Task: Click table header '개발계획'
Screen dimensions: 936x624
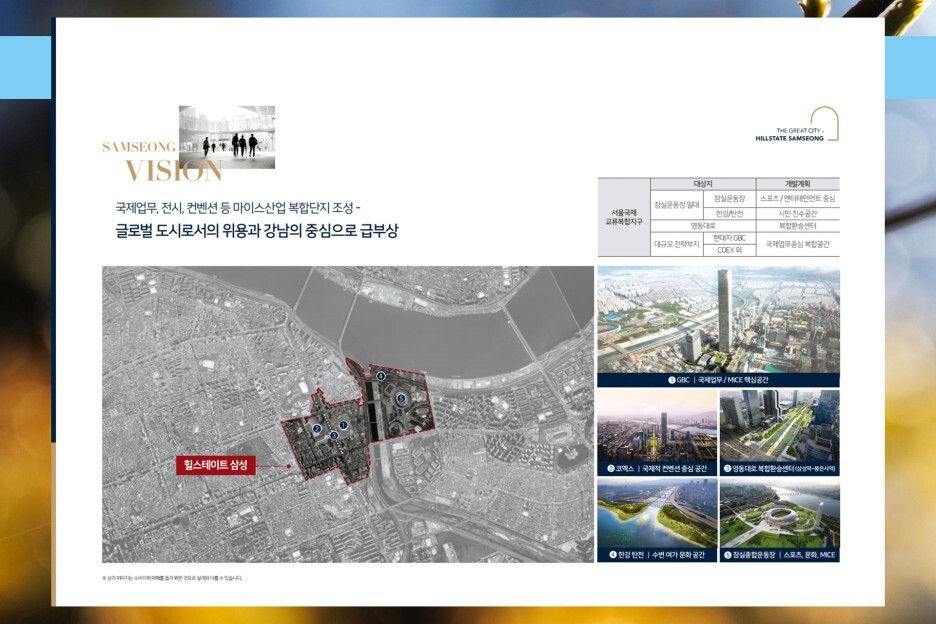Action: pyautogui.click(x=798, y=184)
